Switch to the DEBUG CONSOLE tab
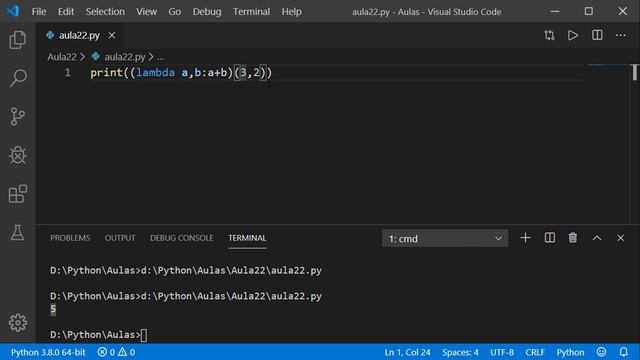 (x=182, y=238)
